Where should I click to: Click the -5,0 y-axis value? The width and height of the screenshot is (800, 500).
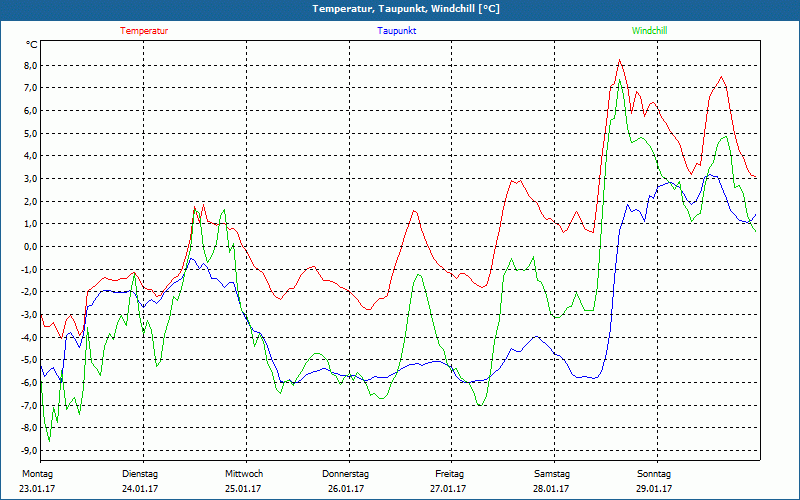tap(30, 360)
